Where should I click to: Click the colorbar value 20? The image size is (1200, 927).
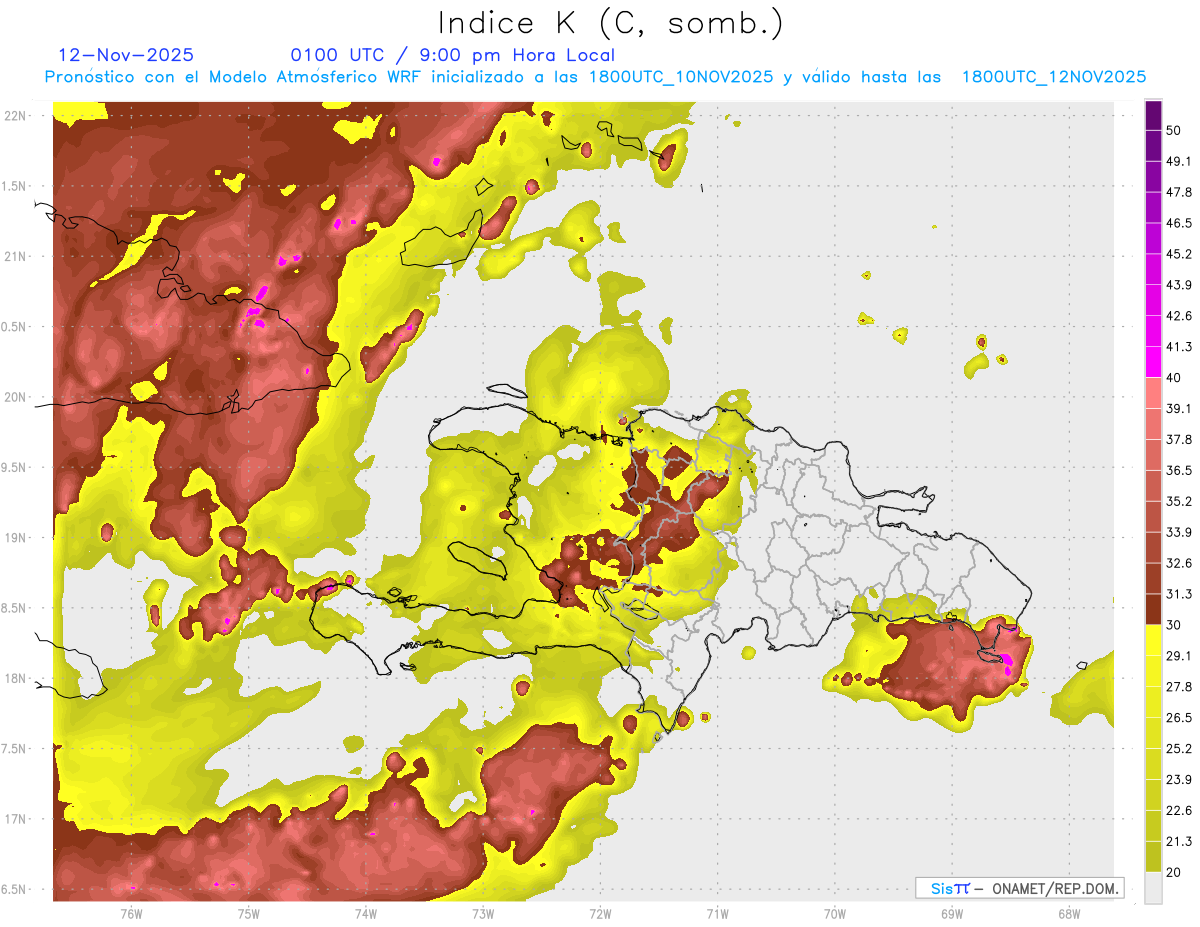click(x=1175, y=872)
